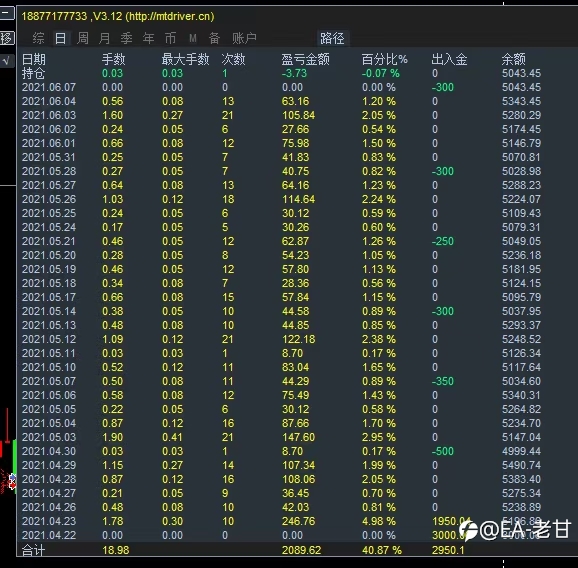578x568 pixels.
Task: Open the 备 notes tab
Action: click(x=215, y=38)
